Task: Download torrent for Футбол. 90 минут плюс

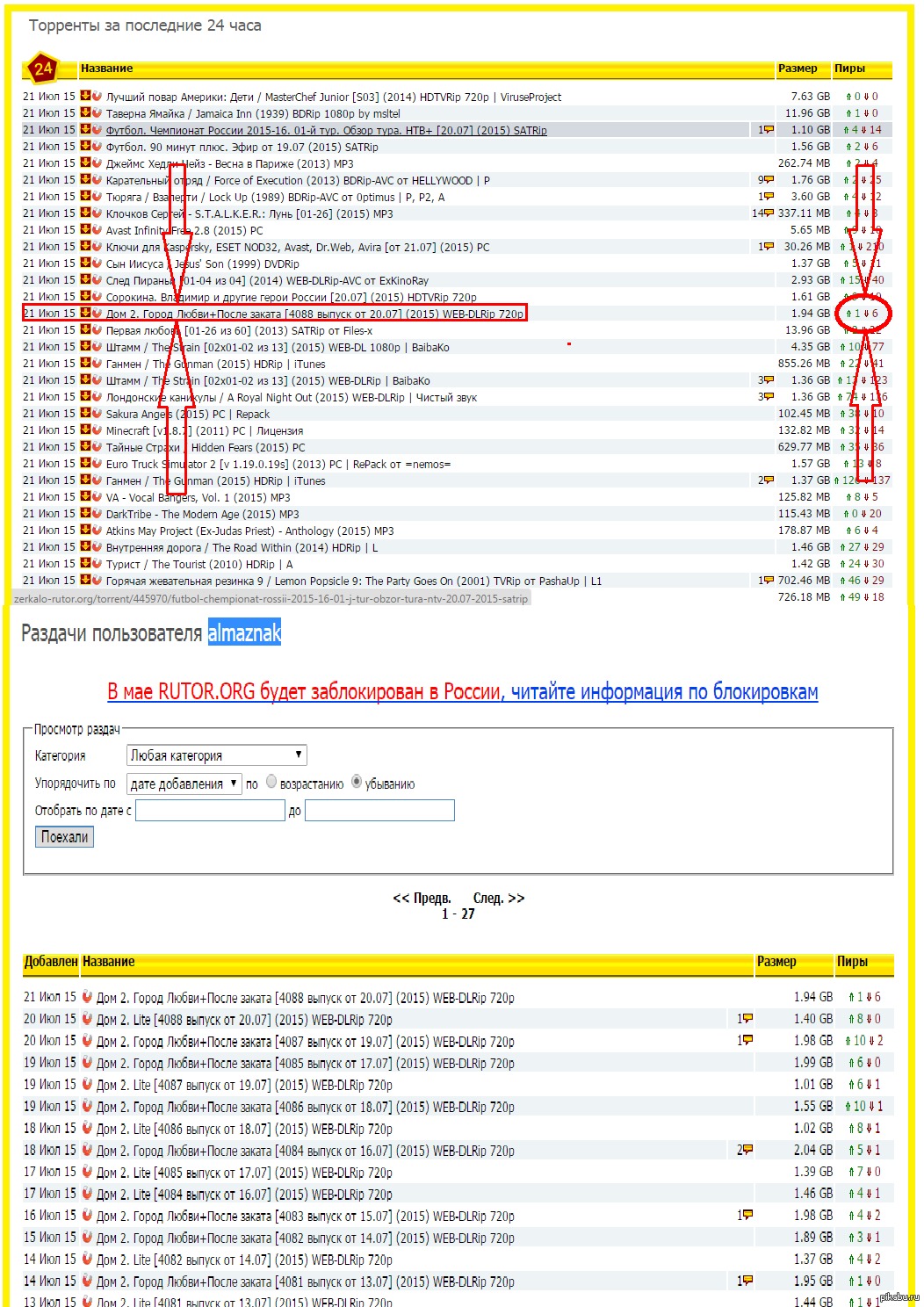Action: (x=86, y=147)
